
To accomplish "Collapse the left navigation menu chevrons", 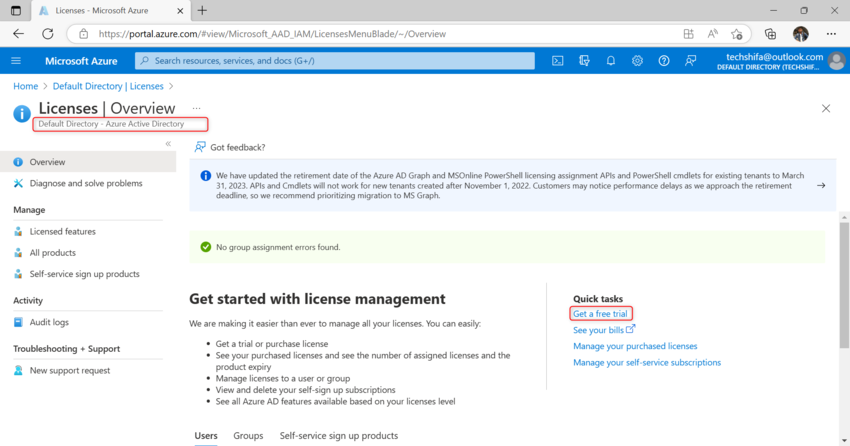I will 168,144.
